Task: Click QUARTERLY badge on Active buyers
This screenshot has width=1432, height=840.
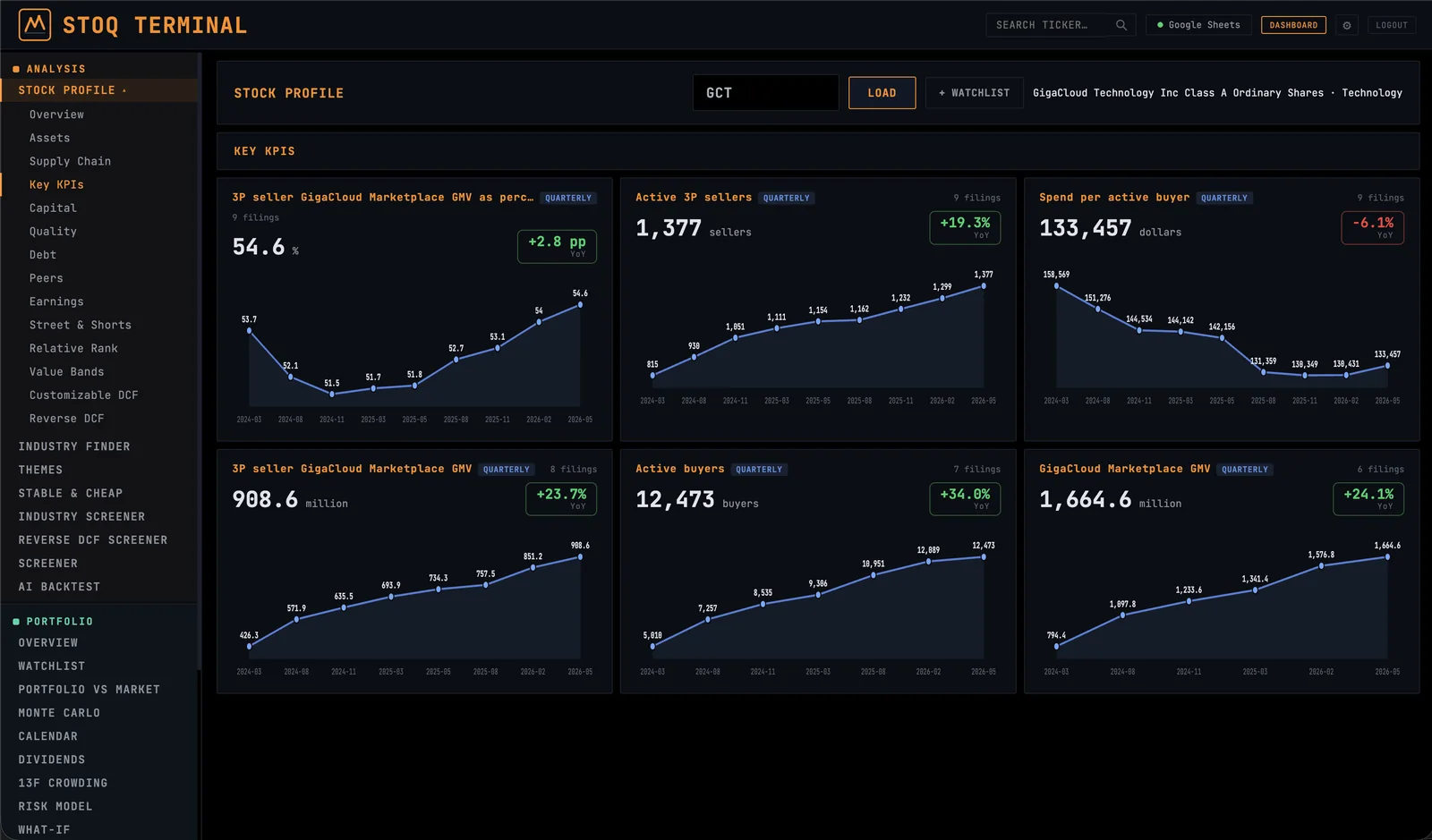Action: (759, 469)
